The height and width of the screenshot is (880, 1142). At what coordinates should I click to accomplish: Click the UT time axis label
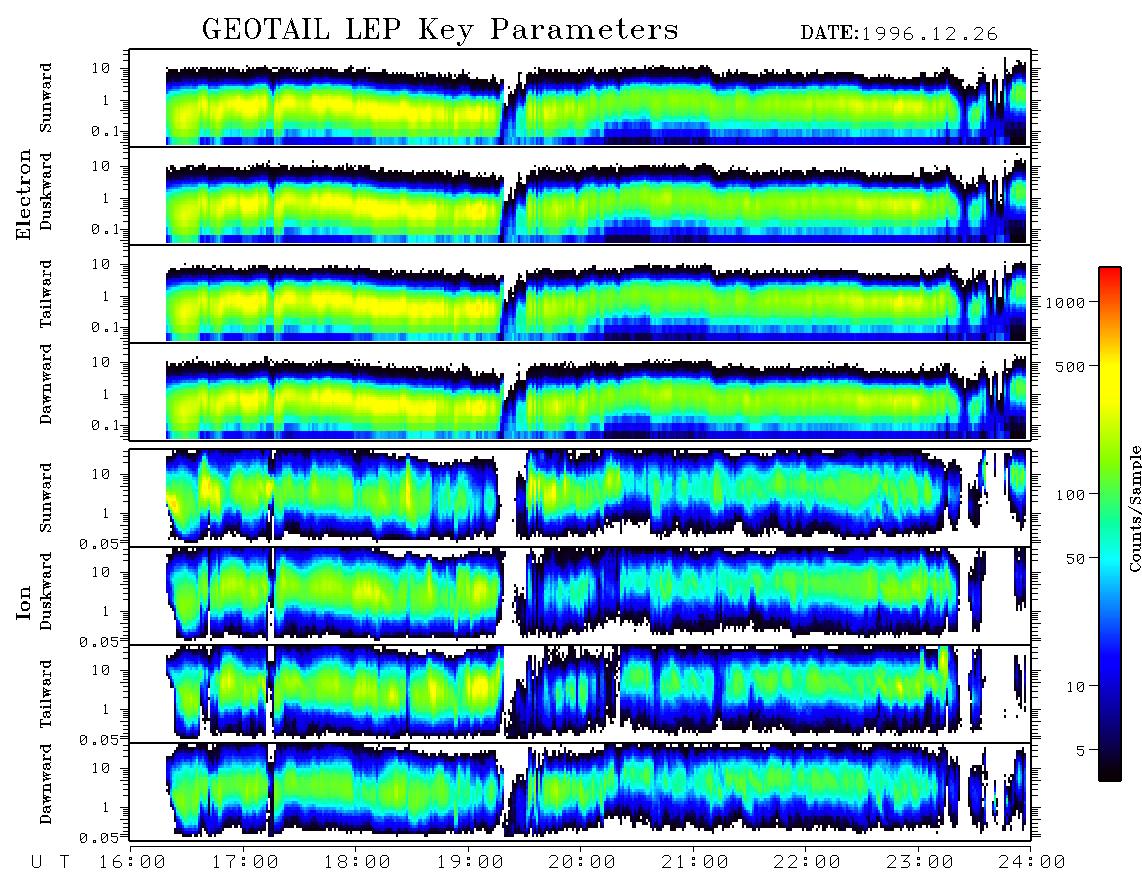coord(50,862)
